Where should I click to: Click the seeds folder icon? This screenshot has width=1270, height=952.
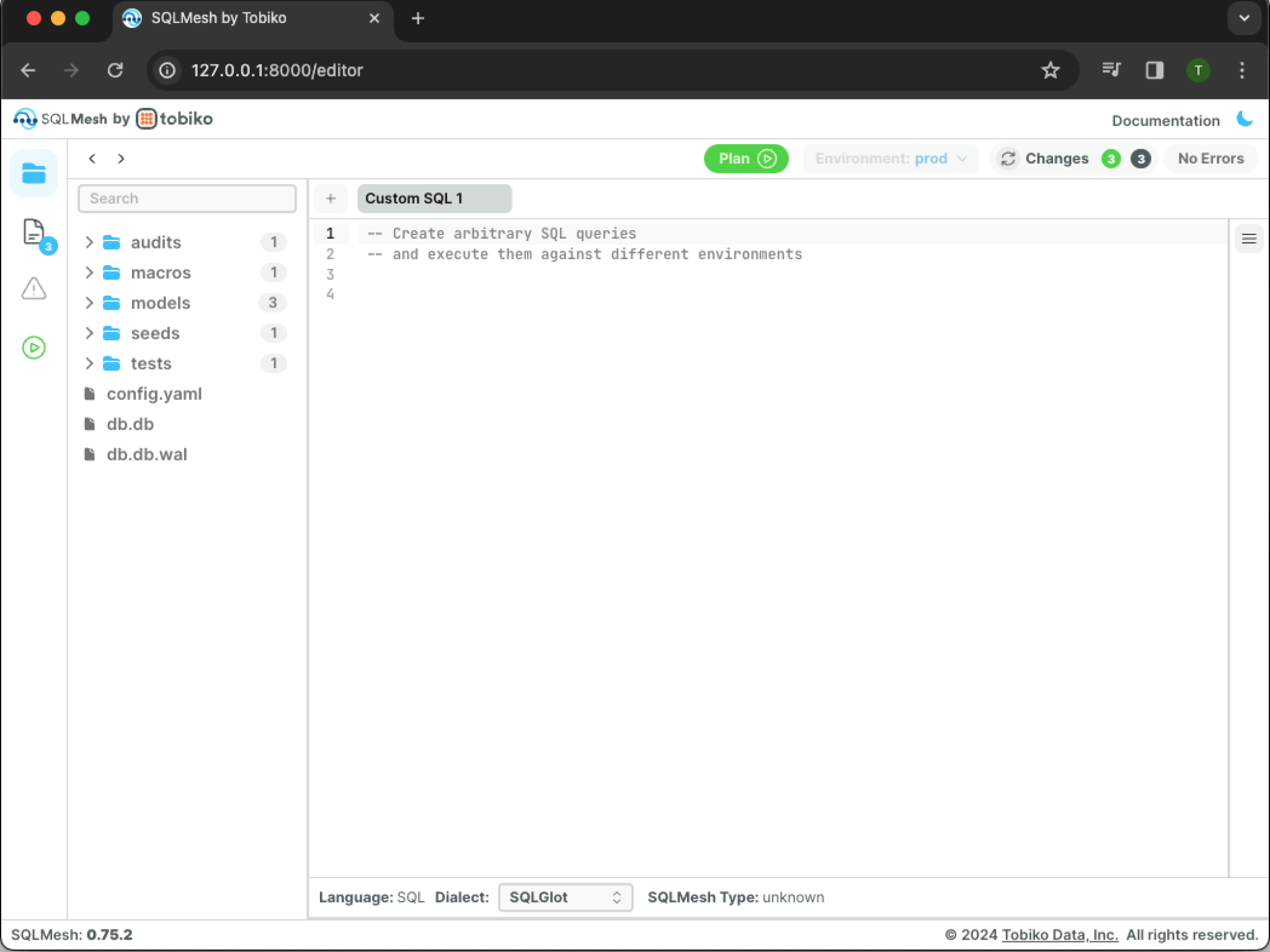112,333
